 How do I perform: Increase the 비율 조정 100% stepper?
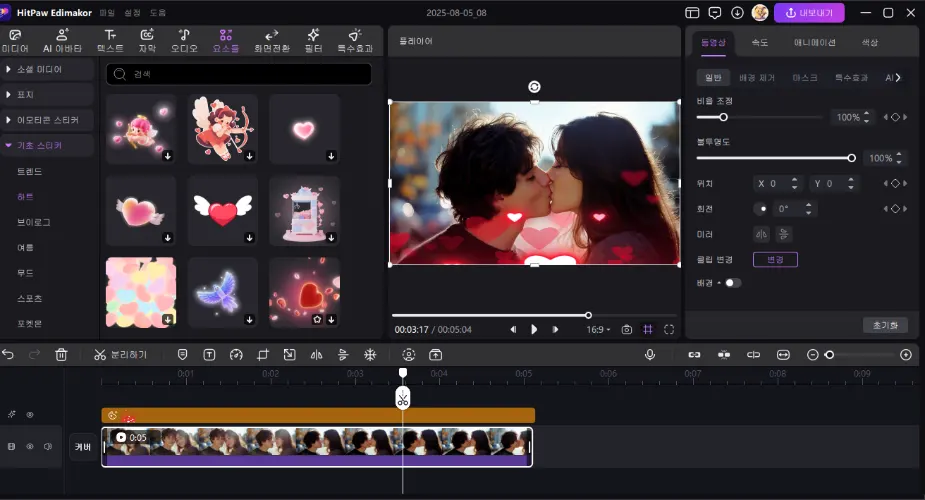866,113
